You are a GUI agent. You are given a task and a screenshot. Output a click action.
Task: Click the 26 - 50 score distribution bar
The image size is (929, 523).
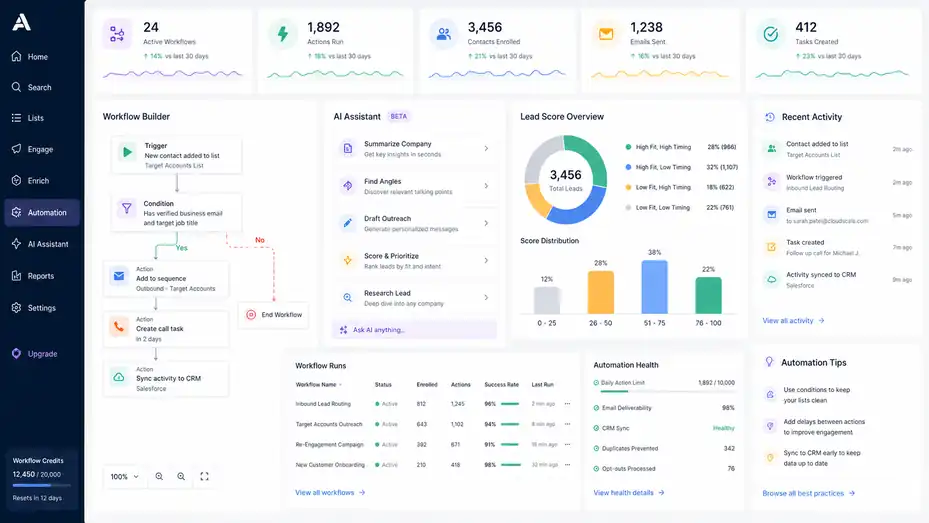pos(601,292)
